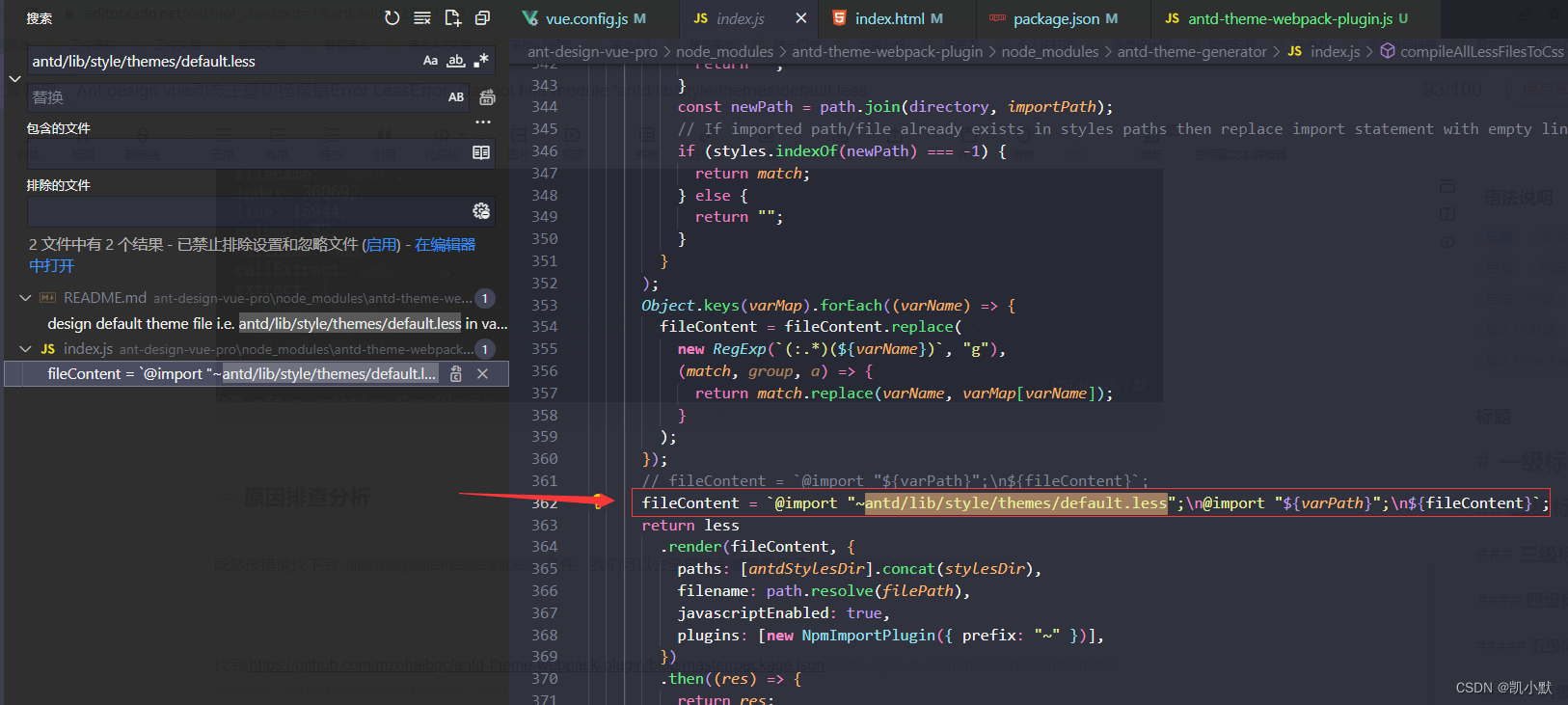Image resolution: width=1568 pixels, height=705 pixels.
Task: Click antd-theme-generator breadcrumb
Action: click(x=1192, y=52)
